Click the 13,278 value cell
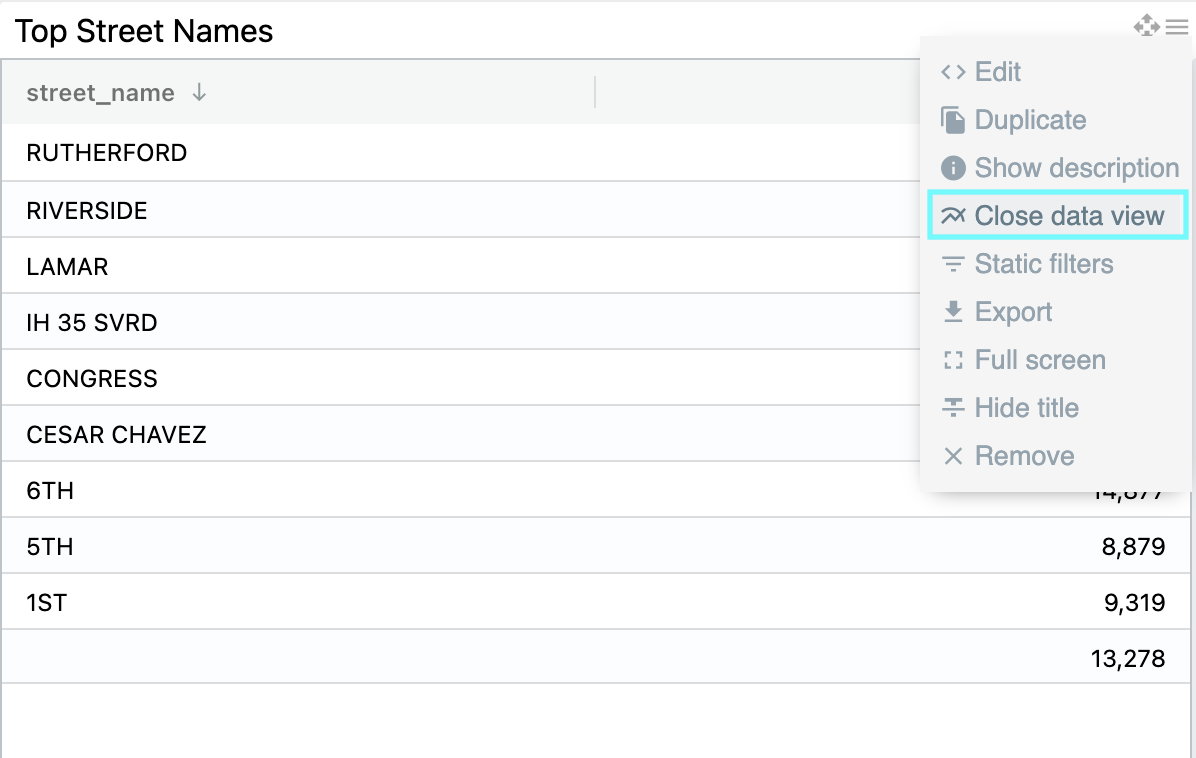 [1128, 658]
